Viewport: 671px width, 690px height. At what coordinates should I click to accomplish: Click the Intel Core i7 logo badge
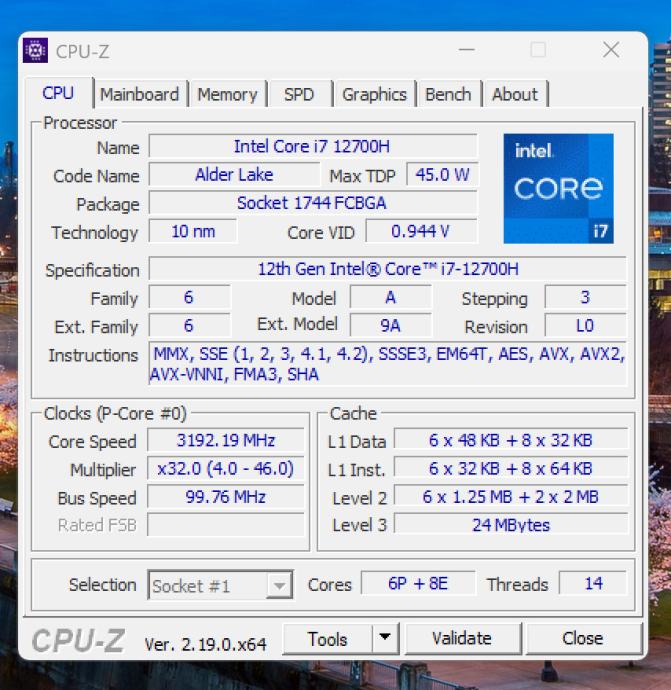(558, 188)
